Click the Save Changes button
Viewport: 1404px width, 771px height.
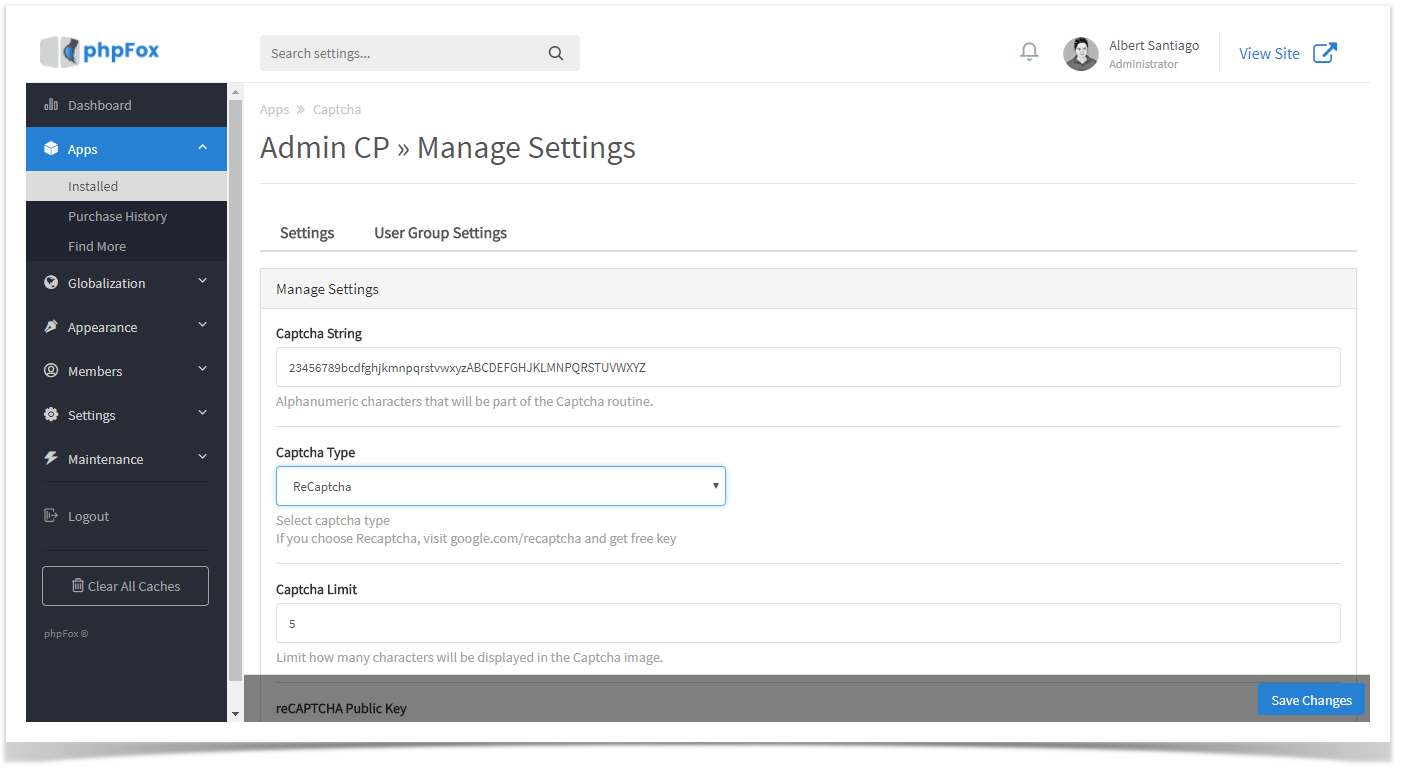(1311, 700)
